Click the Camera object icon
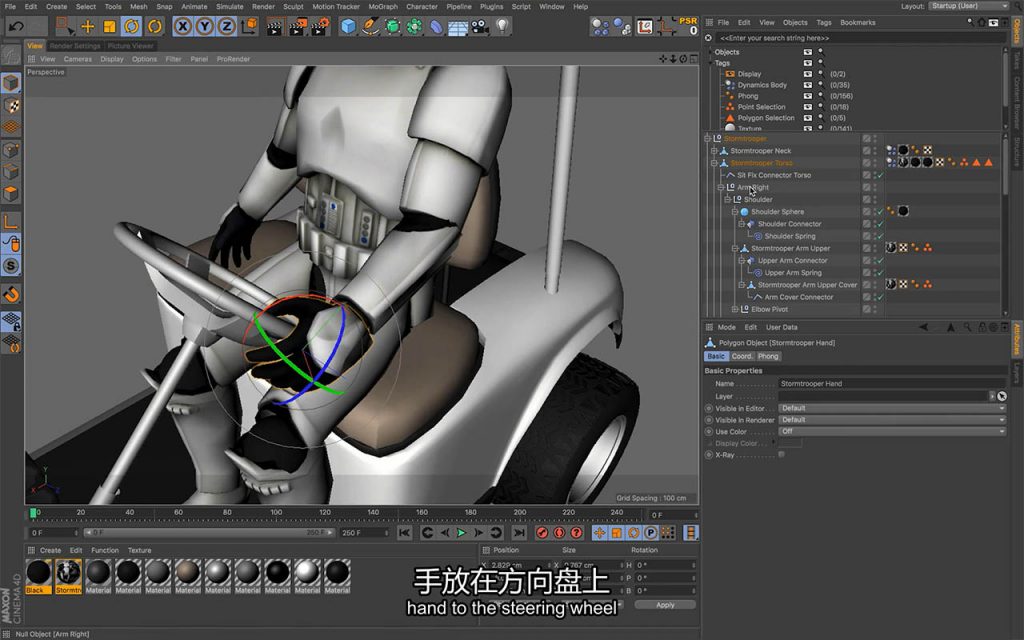 pos(480,27)
